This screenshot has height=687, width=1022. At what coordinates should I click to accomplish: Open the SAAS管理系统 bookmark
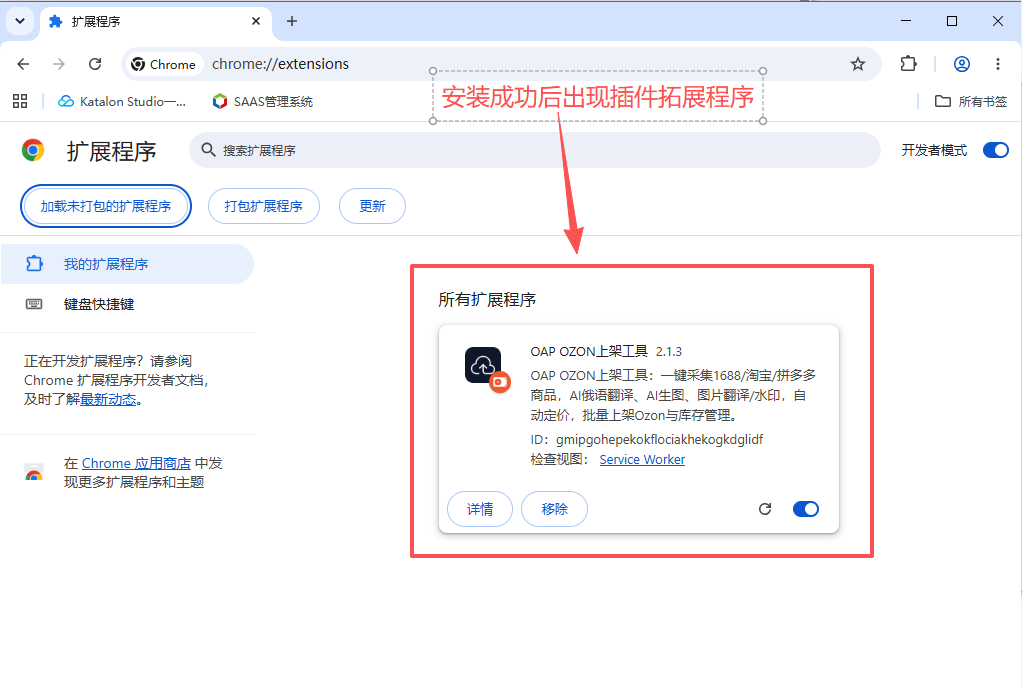coord(263,101)
